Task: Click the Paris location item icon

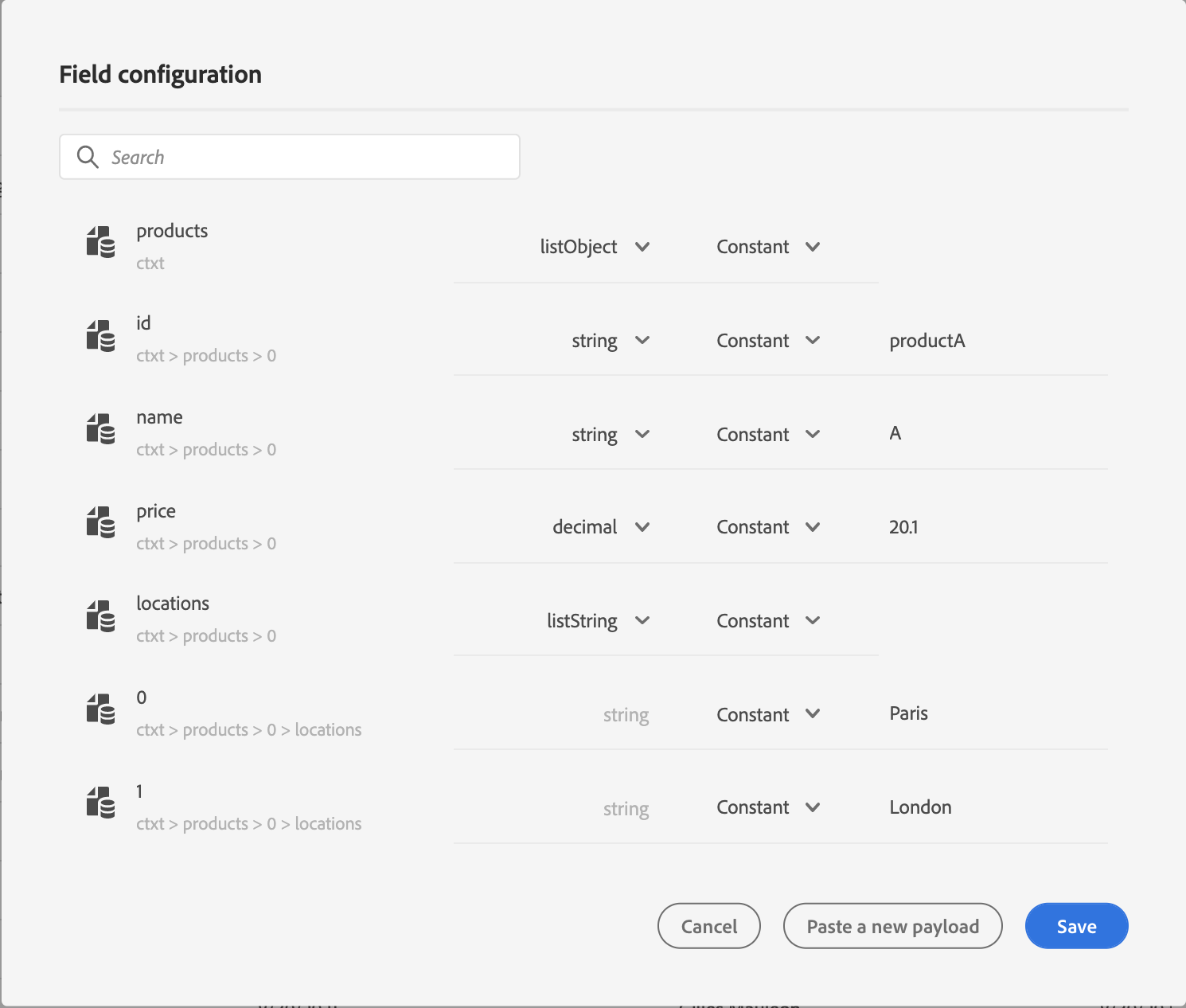Action: point(100,709)
